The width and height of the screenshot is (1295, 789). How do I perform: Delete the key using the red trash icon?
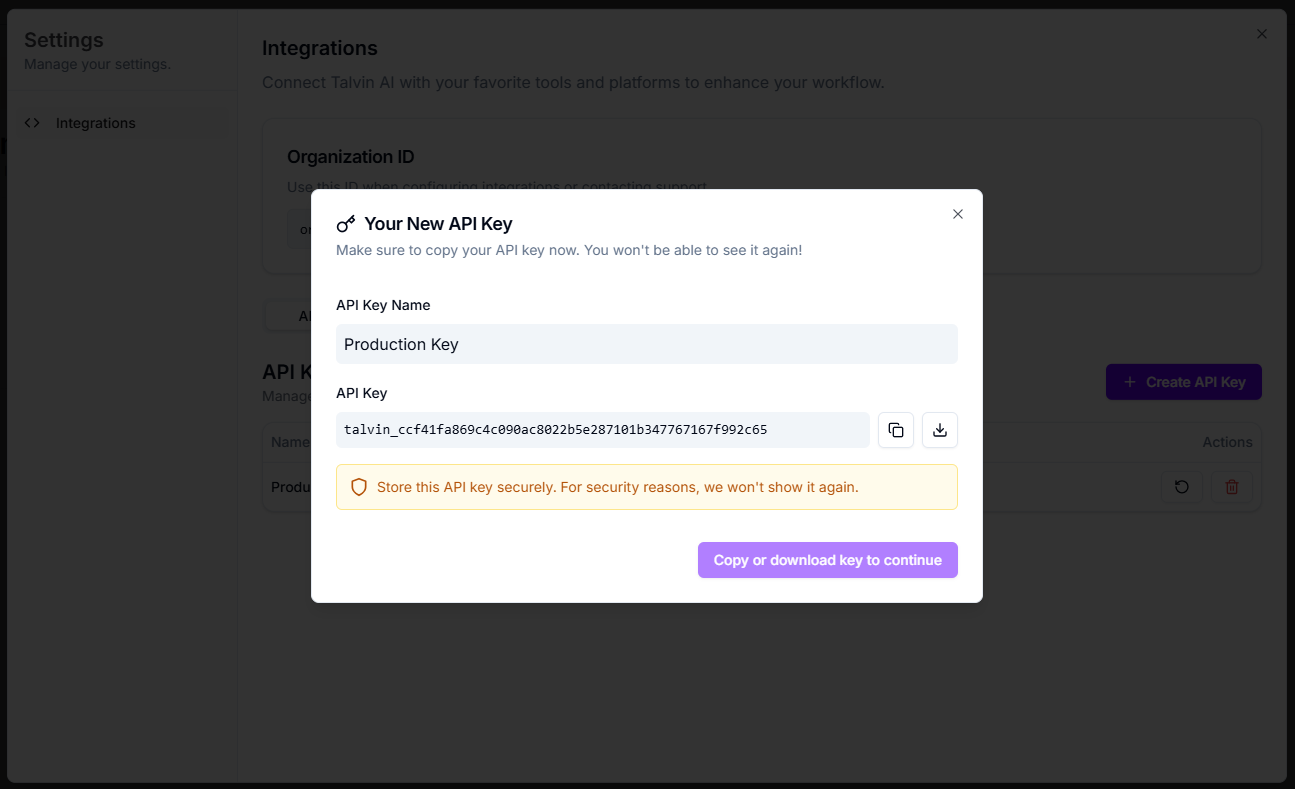(1232, 487)
